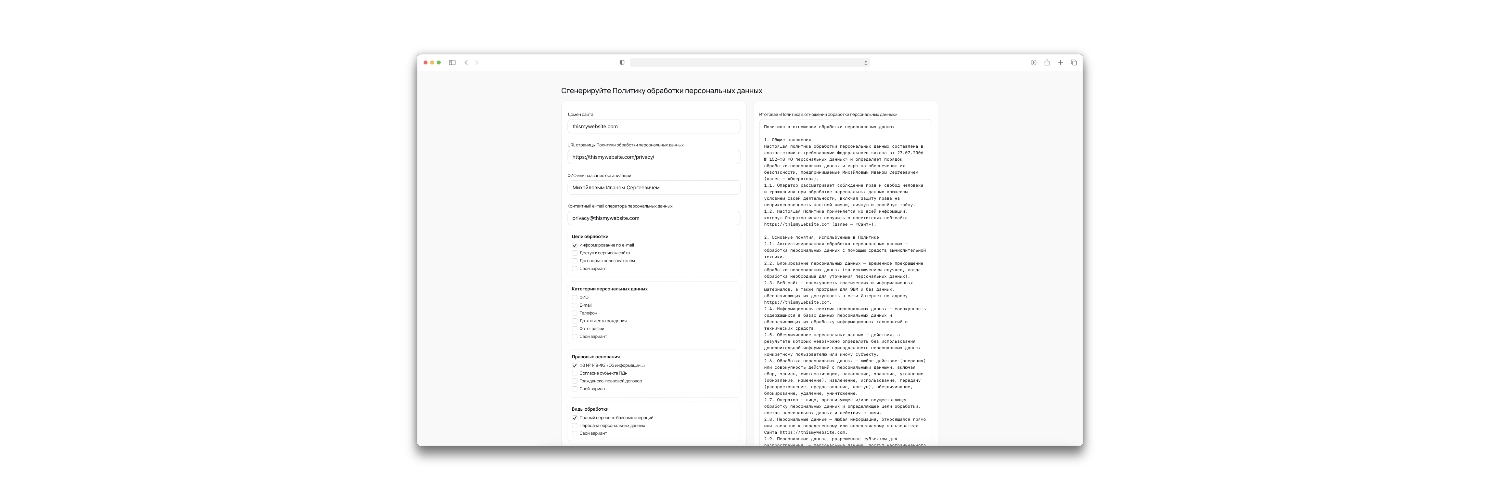1500x500 pixels.
Task: Minimize Safari with the yellow button
Action: (432, 62)
